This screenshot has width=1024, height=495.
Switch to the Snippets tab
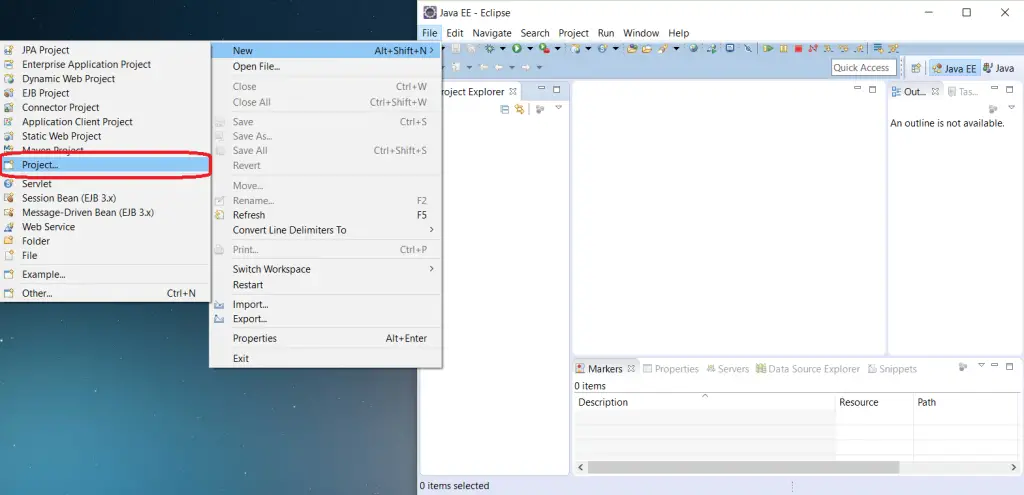[x=892, y=369]
